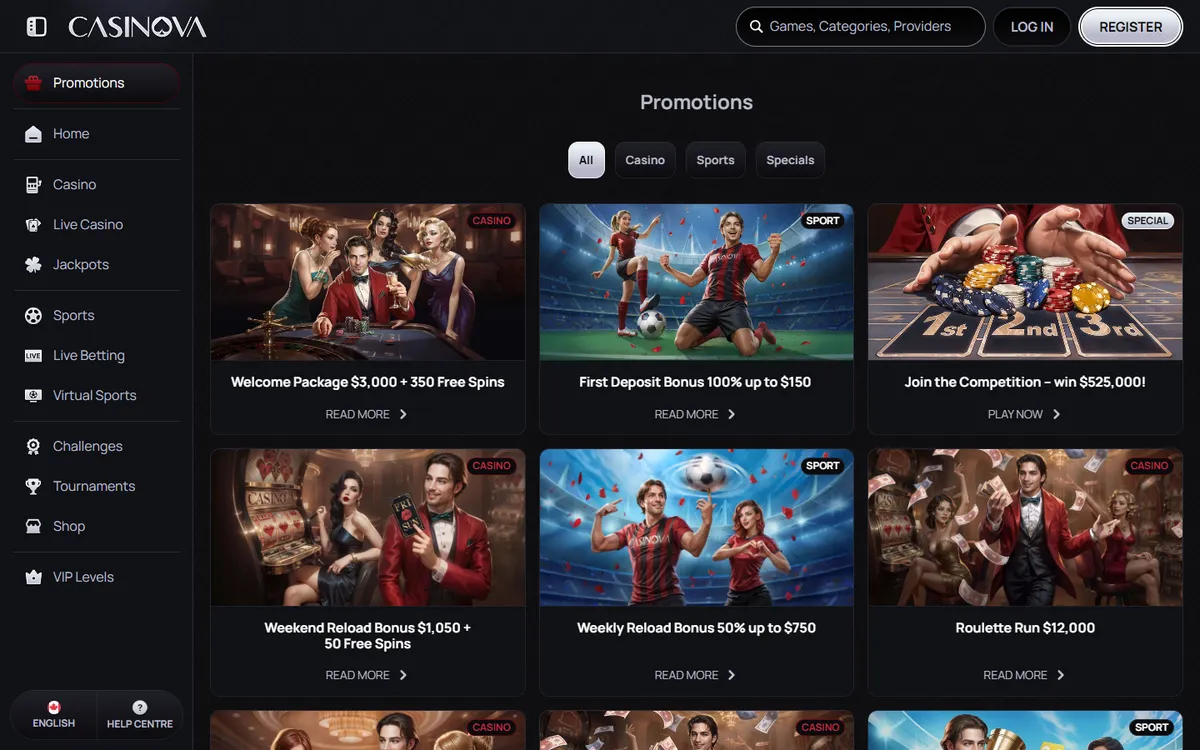Open the Help Centre
This screenshot has width=1200, height=750.
pyautogui.click(x=140, y=715)
